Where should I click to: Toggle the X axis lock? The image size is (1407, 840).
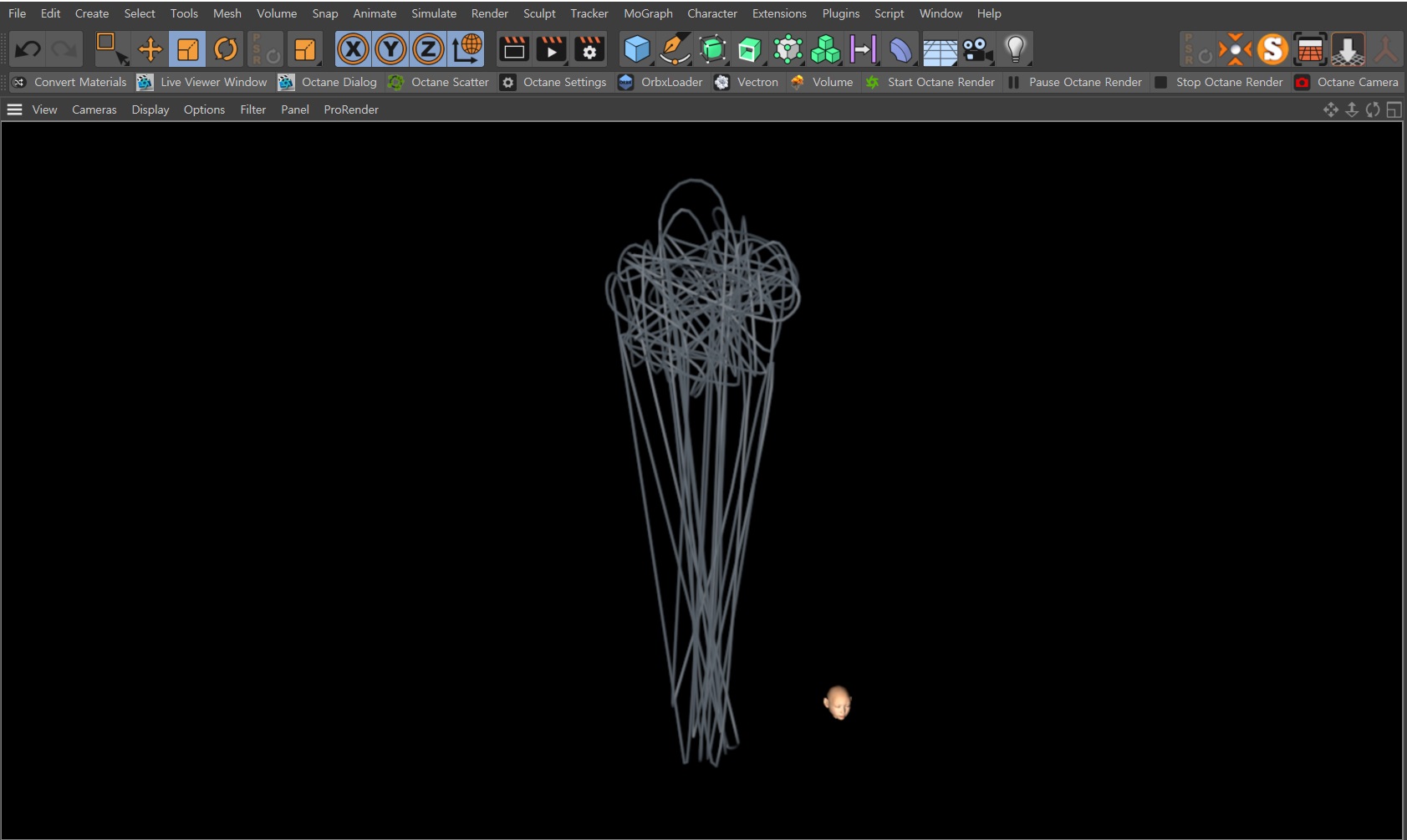pyautogui.click(x=353, y=49)
